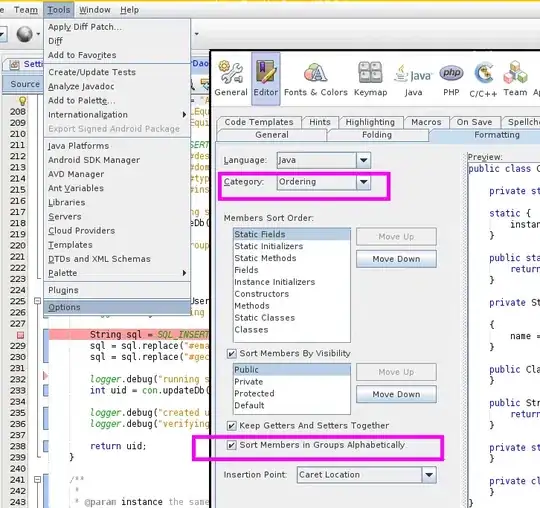Switch to the Code Templates tab
The width and height of the screenshot is (540, 508).
coord(259,122)
